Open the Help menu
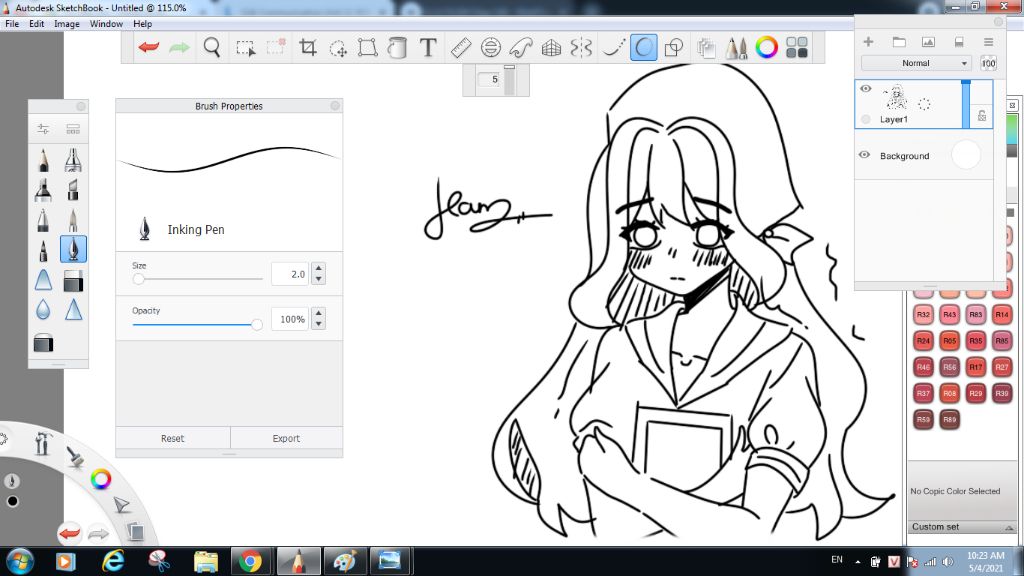The height and width of the screenshot is (576, 1024). pos(142,24)
